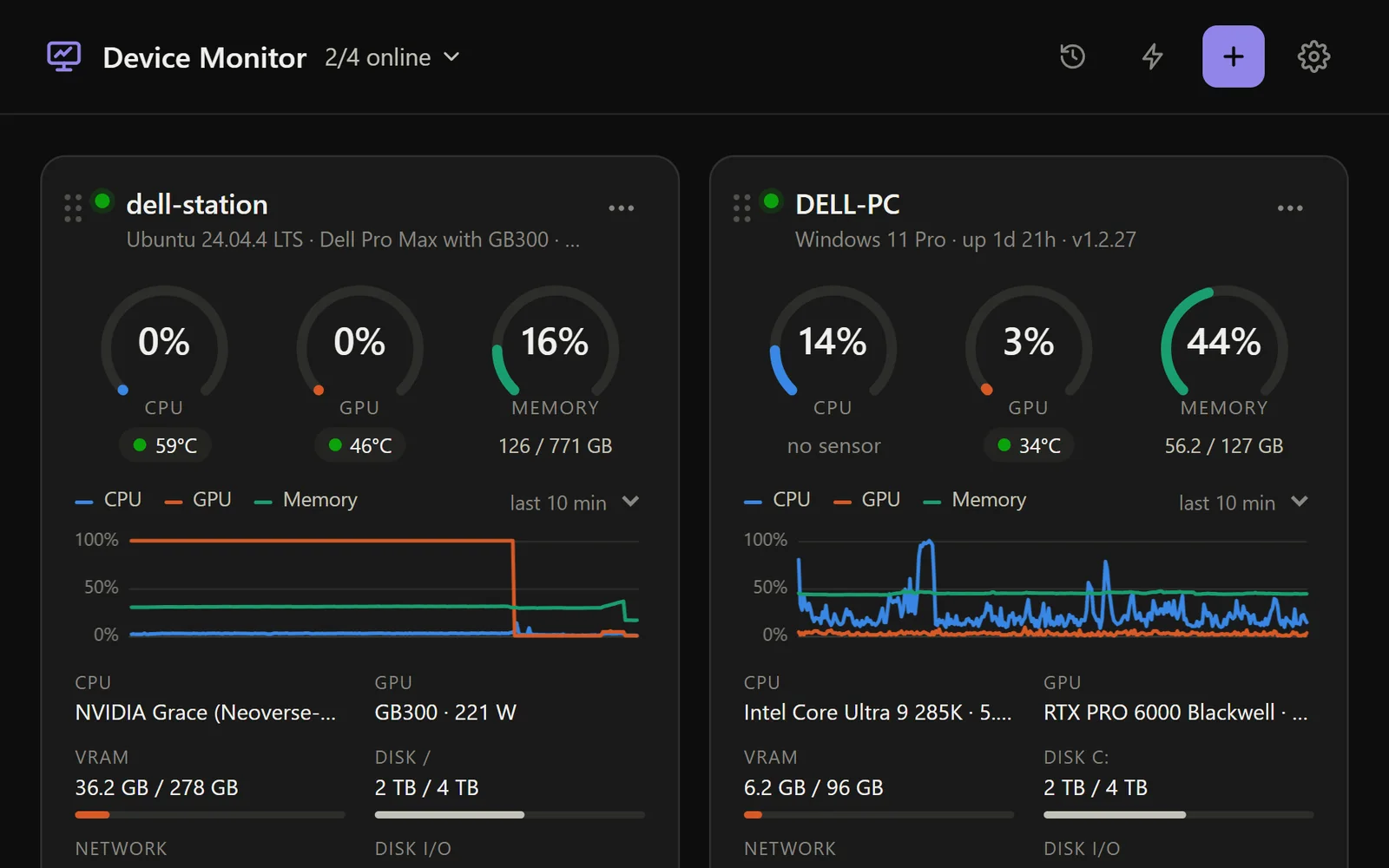The height and width of the screenshot is (868, 1389).
Task: Click the dell-station device name
Action: pyautogui.click(x=197, y=205)
